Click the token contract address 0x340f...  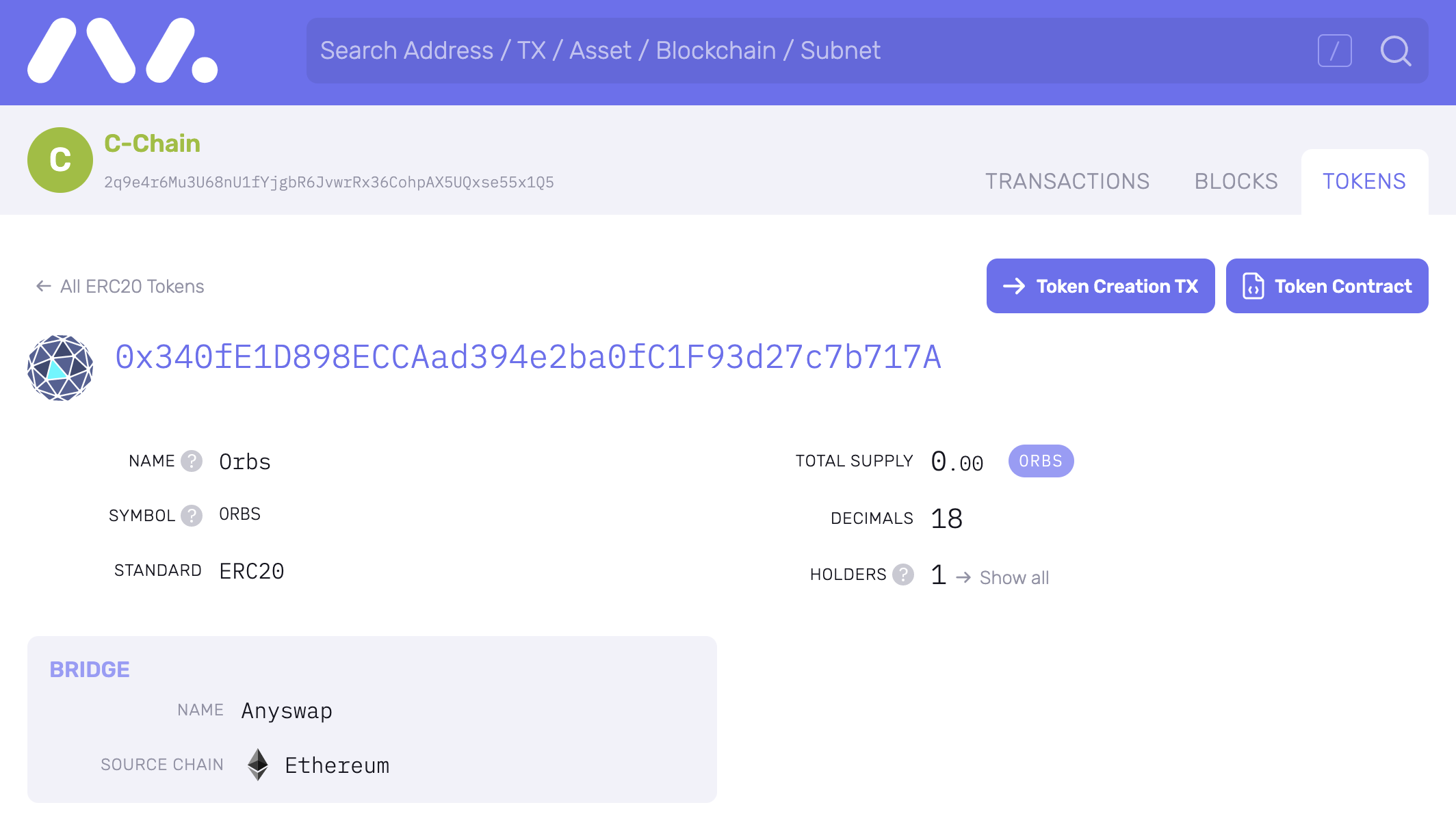coord(528,357)
